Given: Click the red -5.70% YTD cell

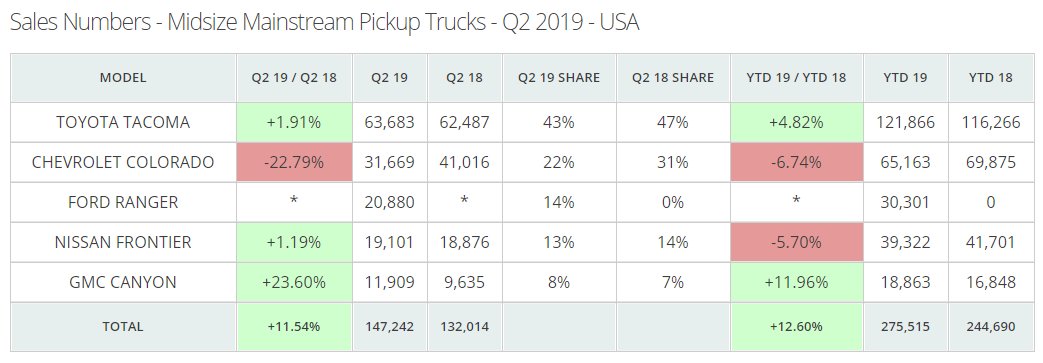Looking at the screenshot, I should (796, 242).
